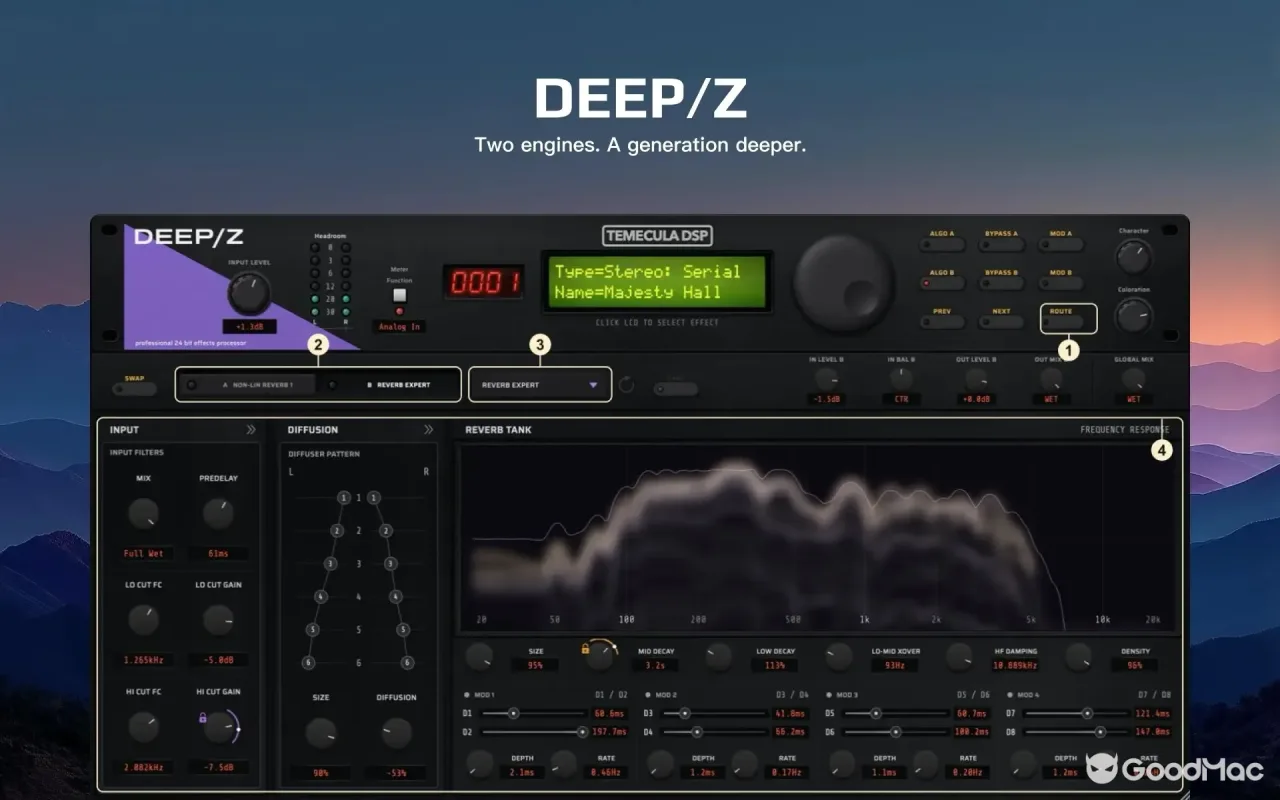Click the Character knob

(1134, 257)
